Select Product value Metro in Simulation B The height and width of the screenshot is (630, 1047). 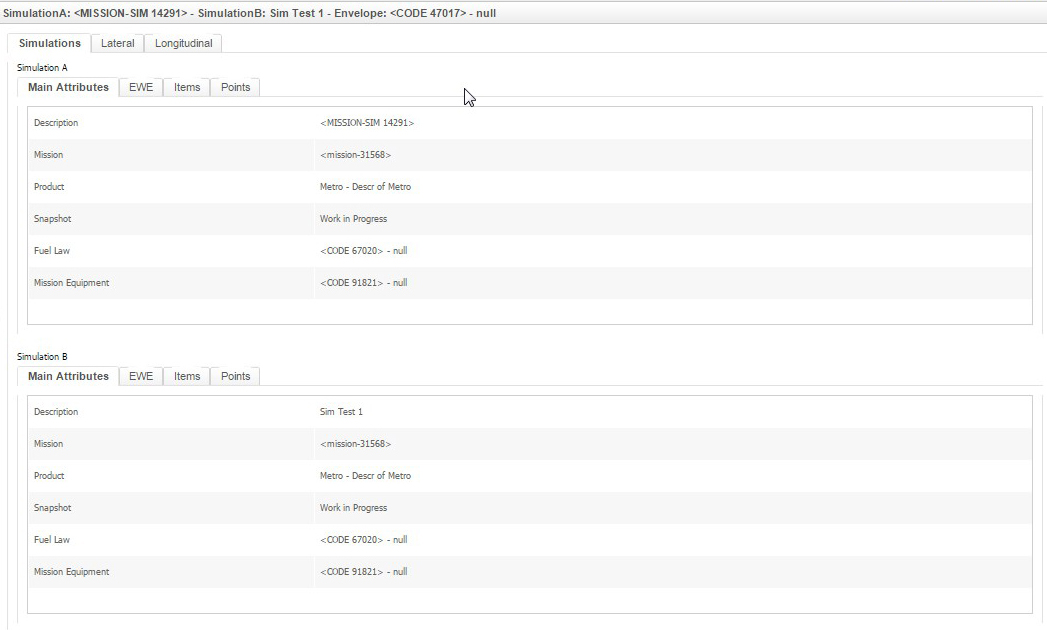tap(365, 476)
